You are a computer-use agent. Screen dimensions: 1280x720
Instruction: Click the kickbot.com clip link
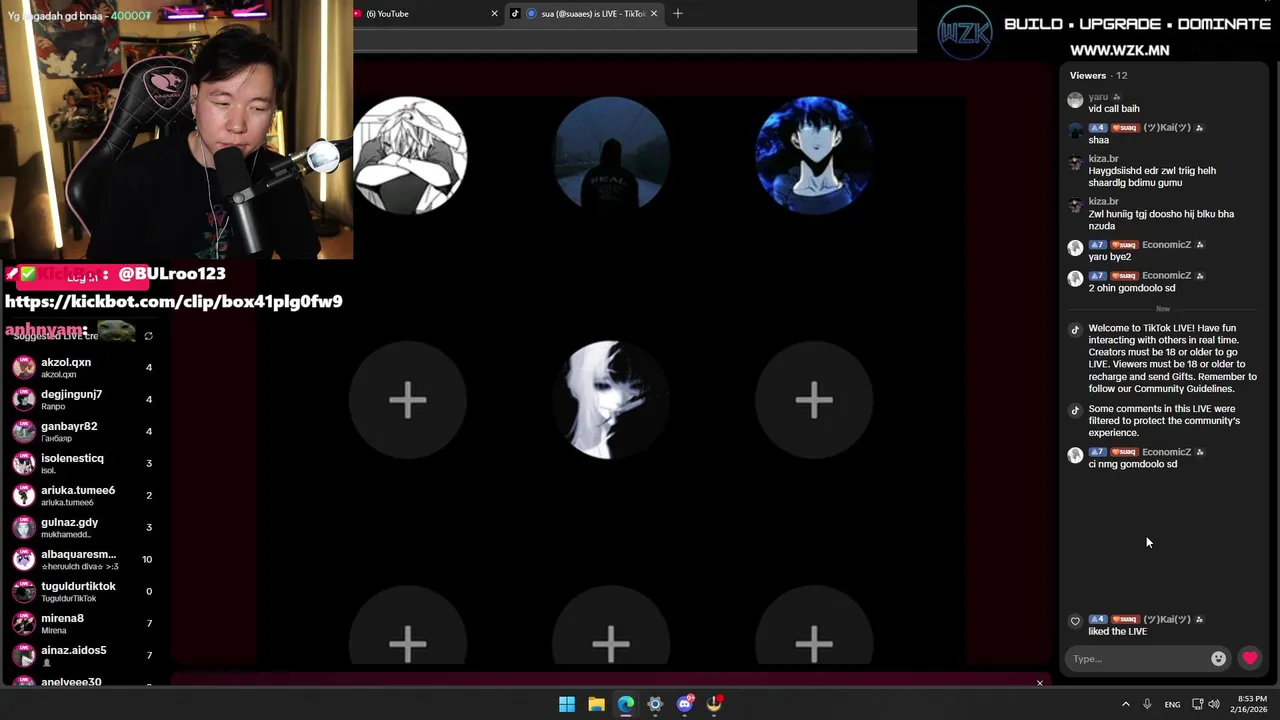174,301
